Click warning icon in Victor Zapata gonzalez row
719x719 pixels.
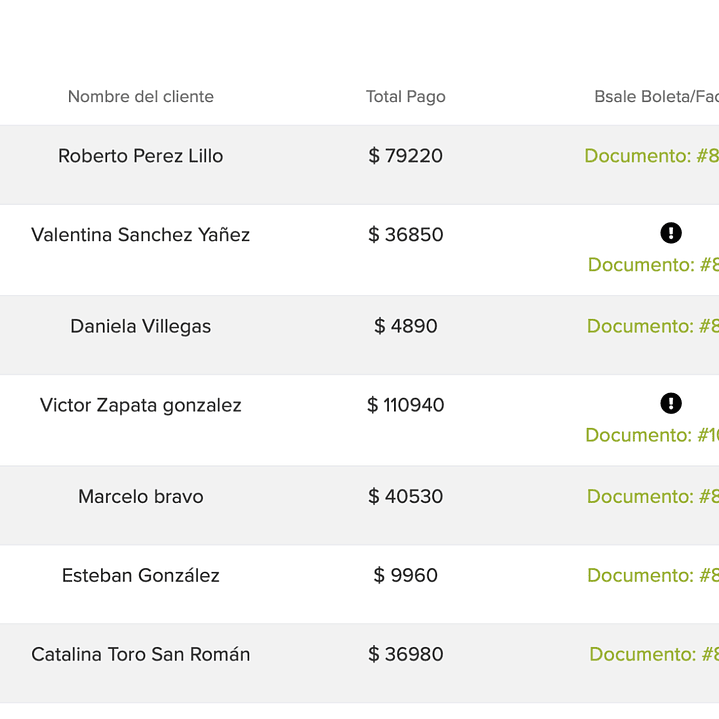tap(671, 403)
